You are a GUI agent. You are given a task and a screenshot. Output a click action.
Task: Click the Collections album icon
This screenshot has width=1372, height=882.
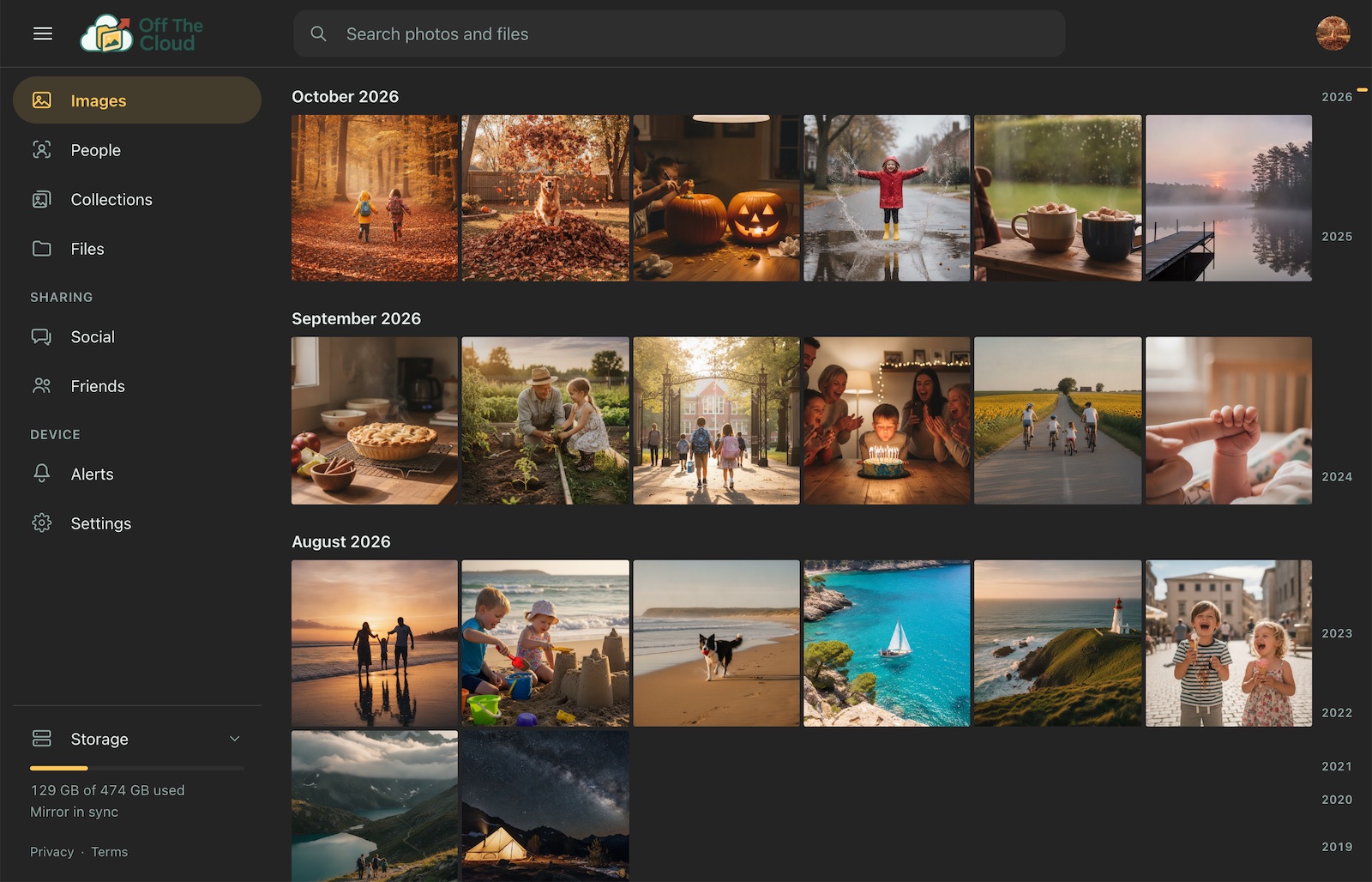(x=42, y=199)
